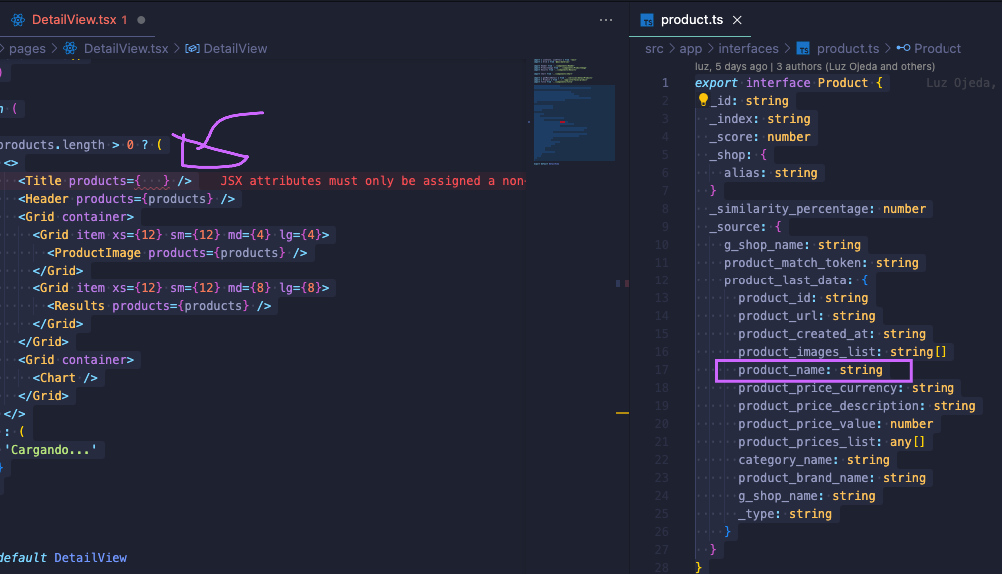Click the Grid item md={4} lg={4} line
The image size is (1002, 574).
[181, 235]
